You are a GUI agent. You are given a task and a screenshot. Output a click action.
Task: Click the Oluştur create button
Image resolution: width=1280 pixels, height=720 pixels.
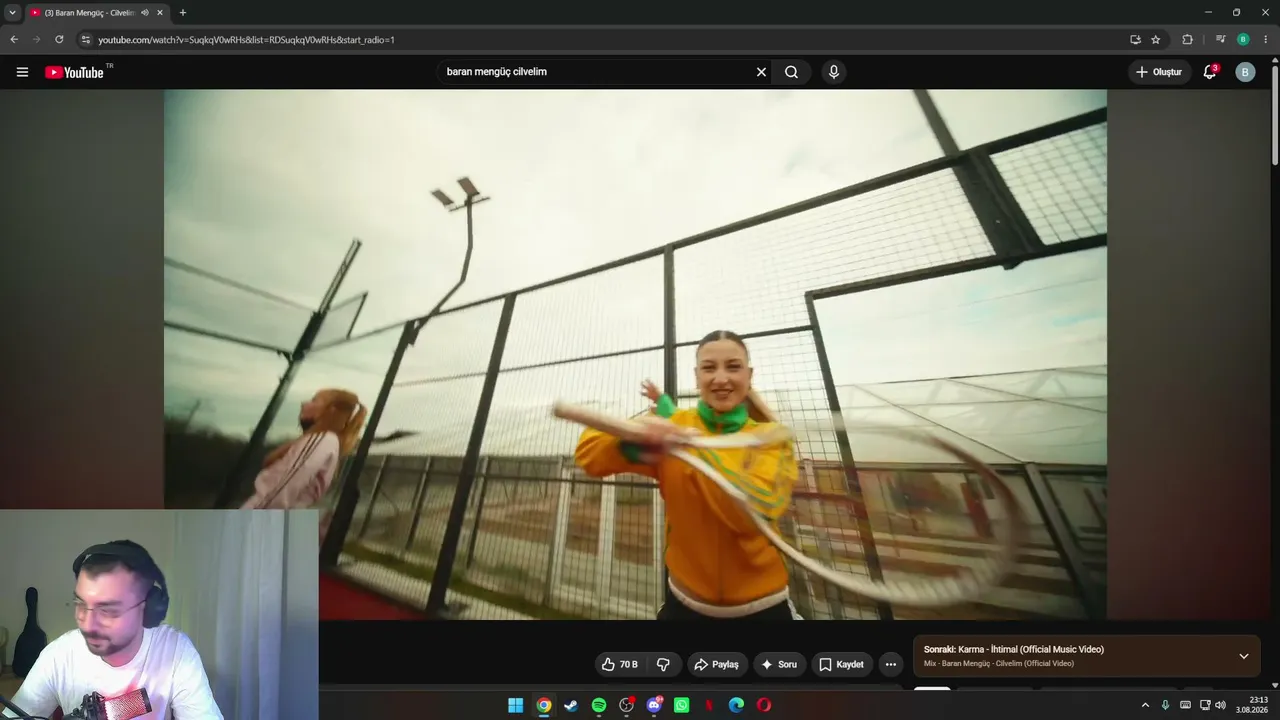[1160, 72]
